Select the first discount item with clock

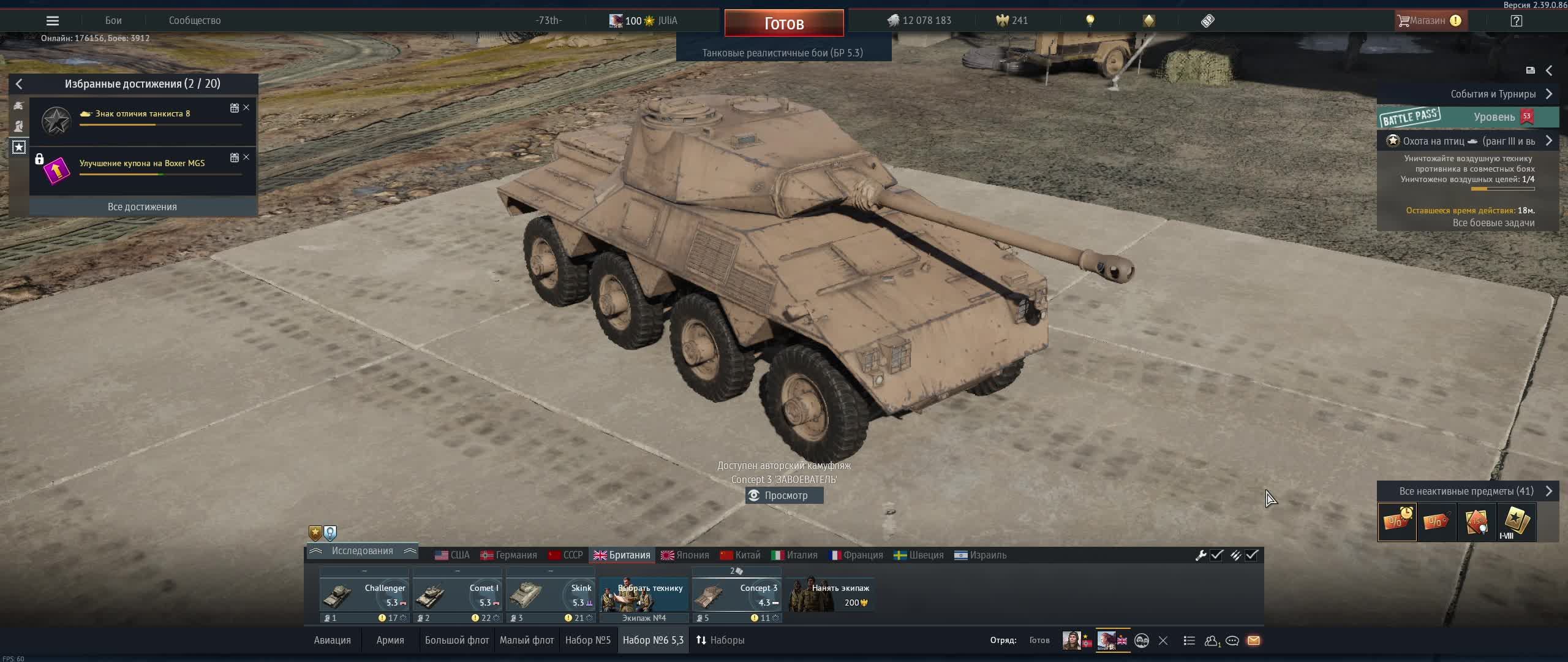(1397, 522)
